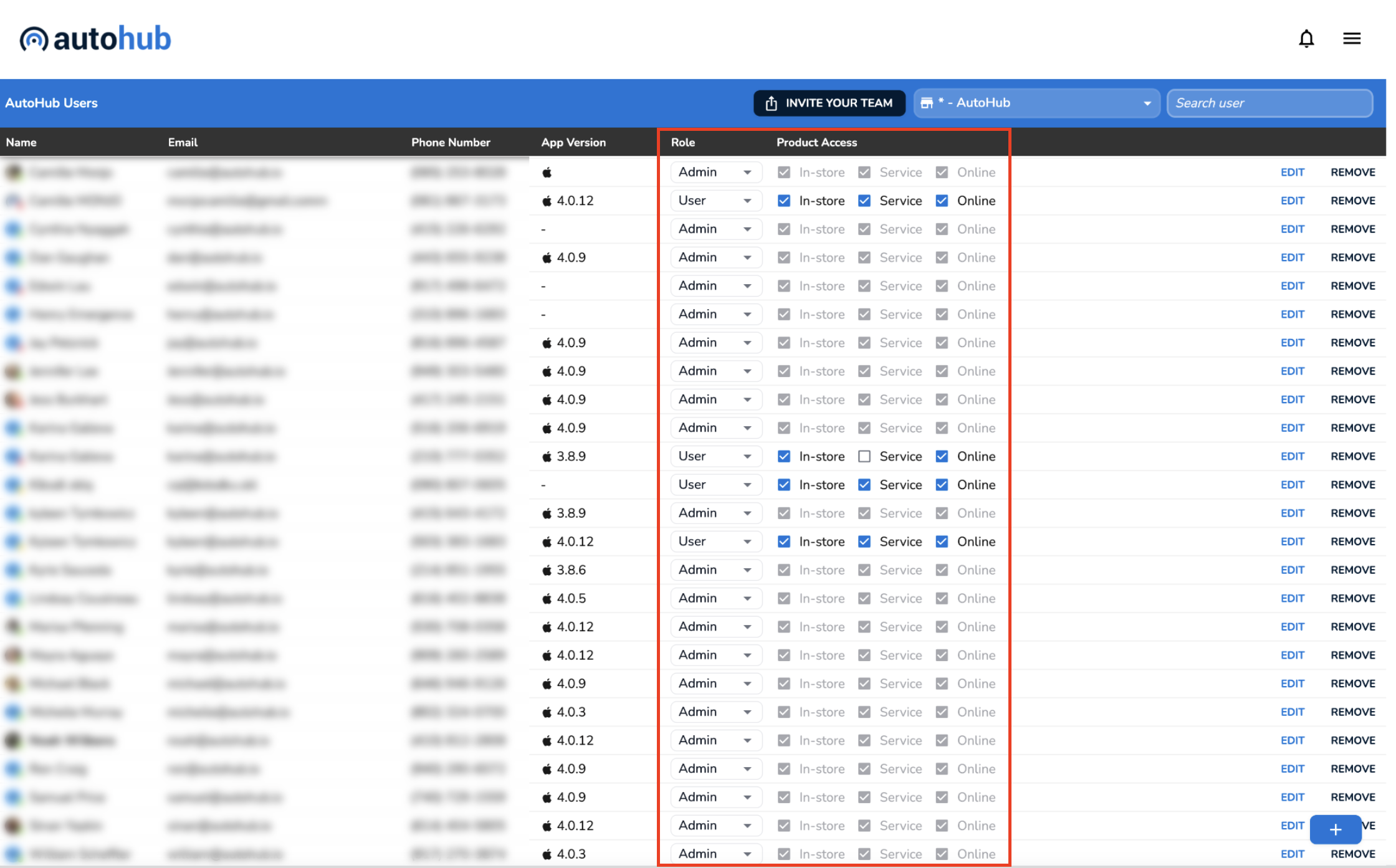Open the notifications bell icon
This screenshot has width=1396, height=868.
pyautogui.click(x=1306, y=39)
